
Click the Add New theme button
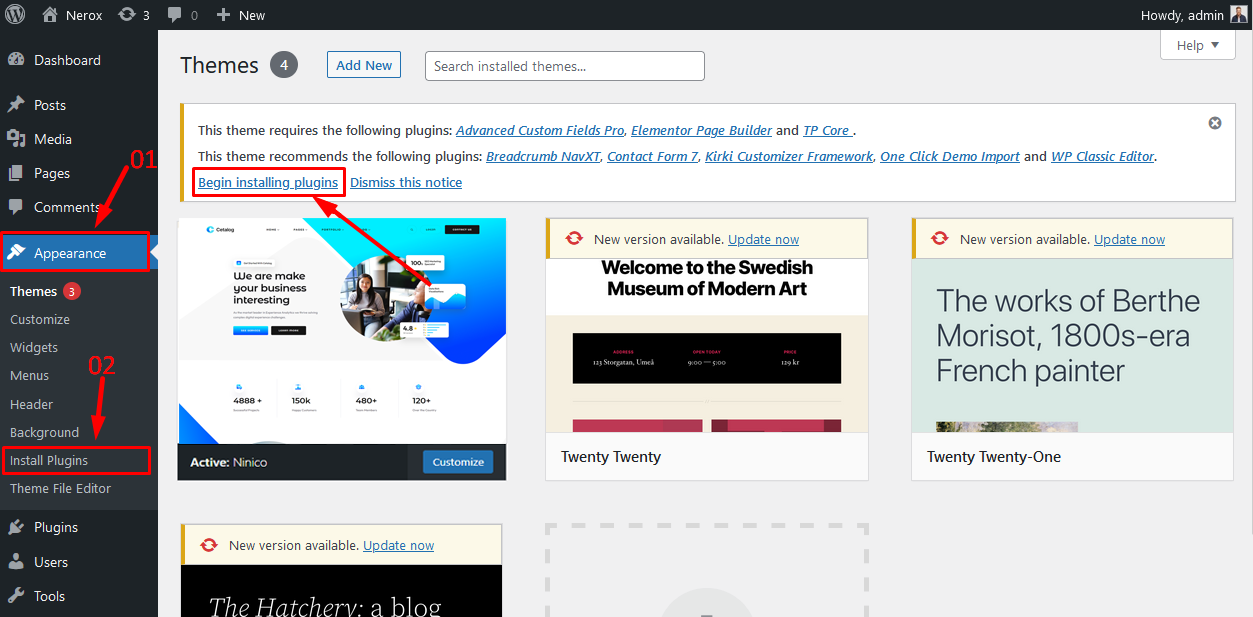click(x=364, y=65)
